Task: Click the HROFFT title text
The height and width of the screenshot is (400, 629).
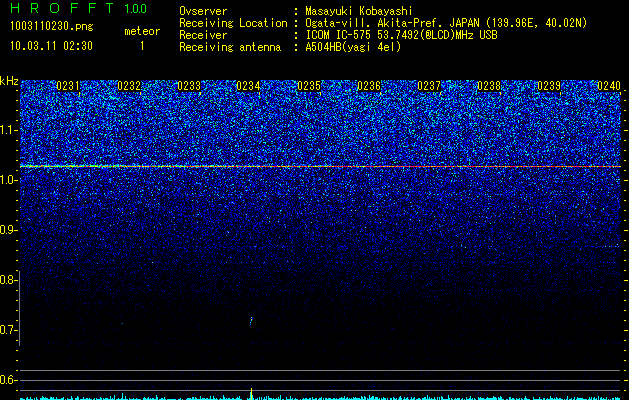Action: click(62, 8)
